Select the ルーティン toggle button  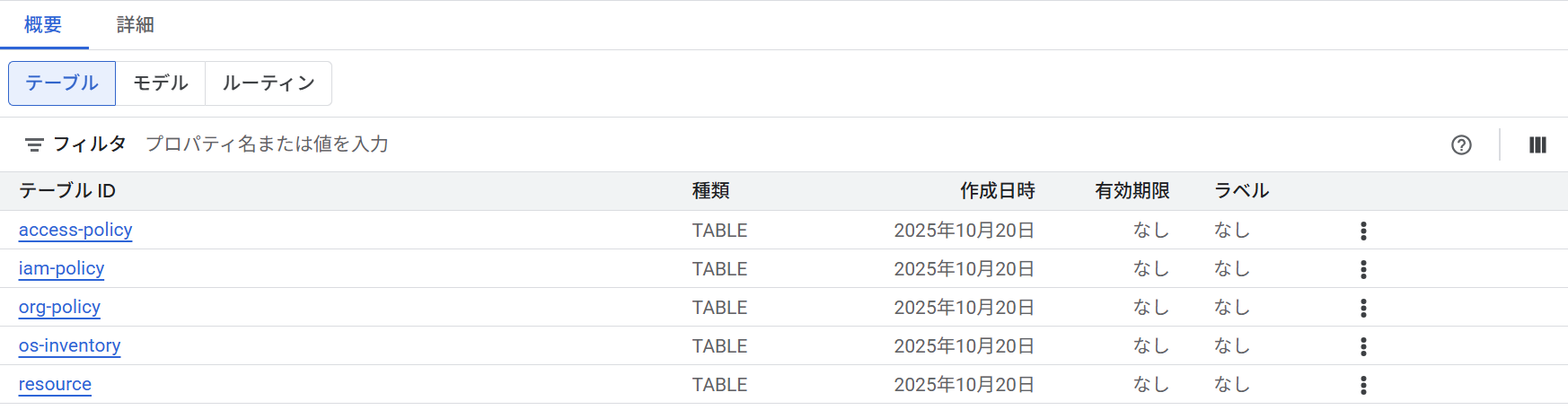[x=269, y=83]
